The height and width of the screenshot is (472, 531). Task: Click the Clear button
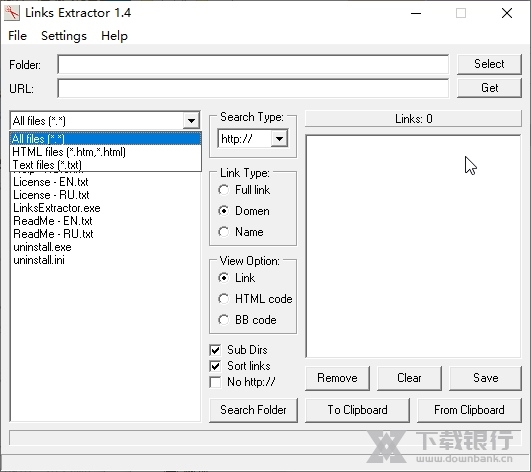[409, 378]
